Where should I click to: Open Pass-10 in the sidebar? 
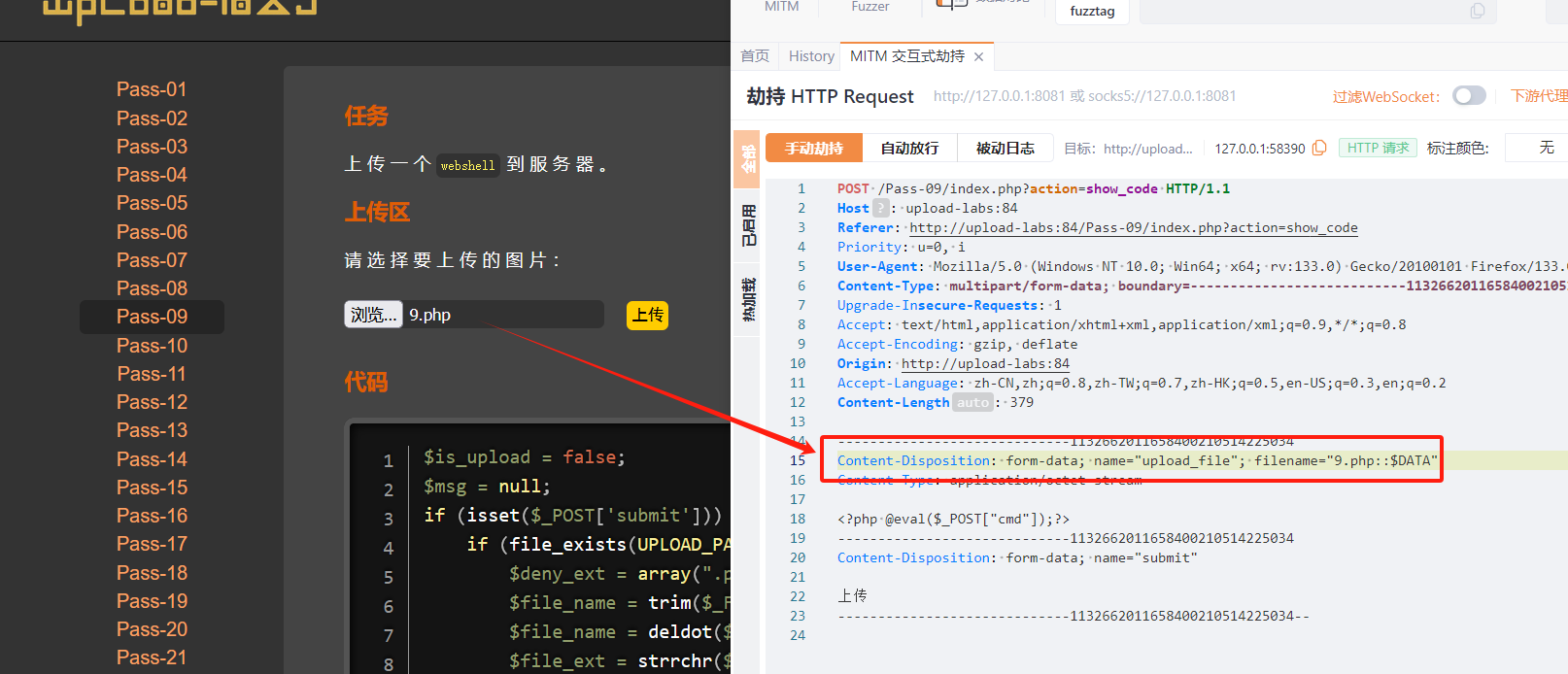coord(152,346)
